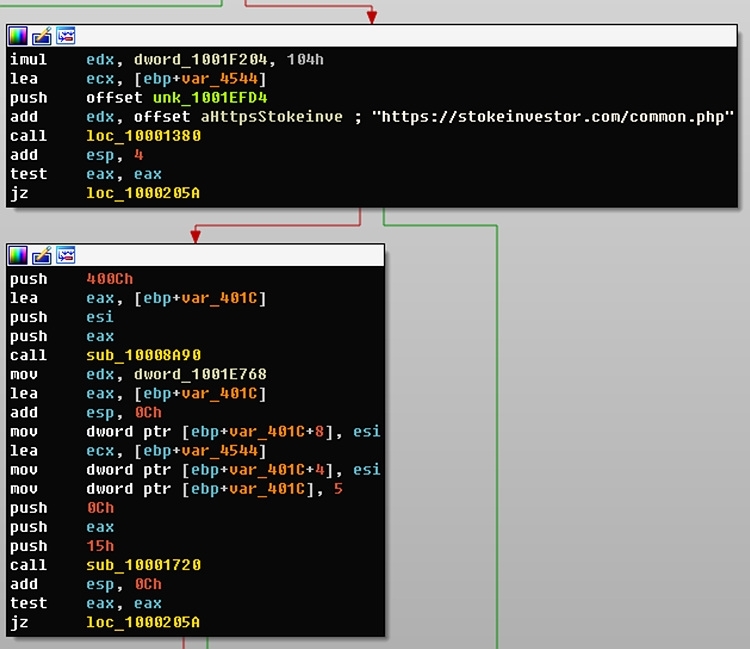
Task: Click the push 400Ch value
Action: (x=110, y=279)
